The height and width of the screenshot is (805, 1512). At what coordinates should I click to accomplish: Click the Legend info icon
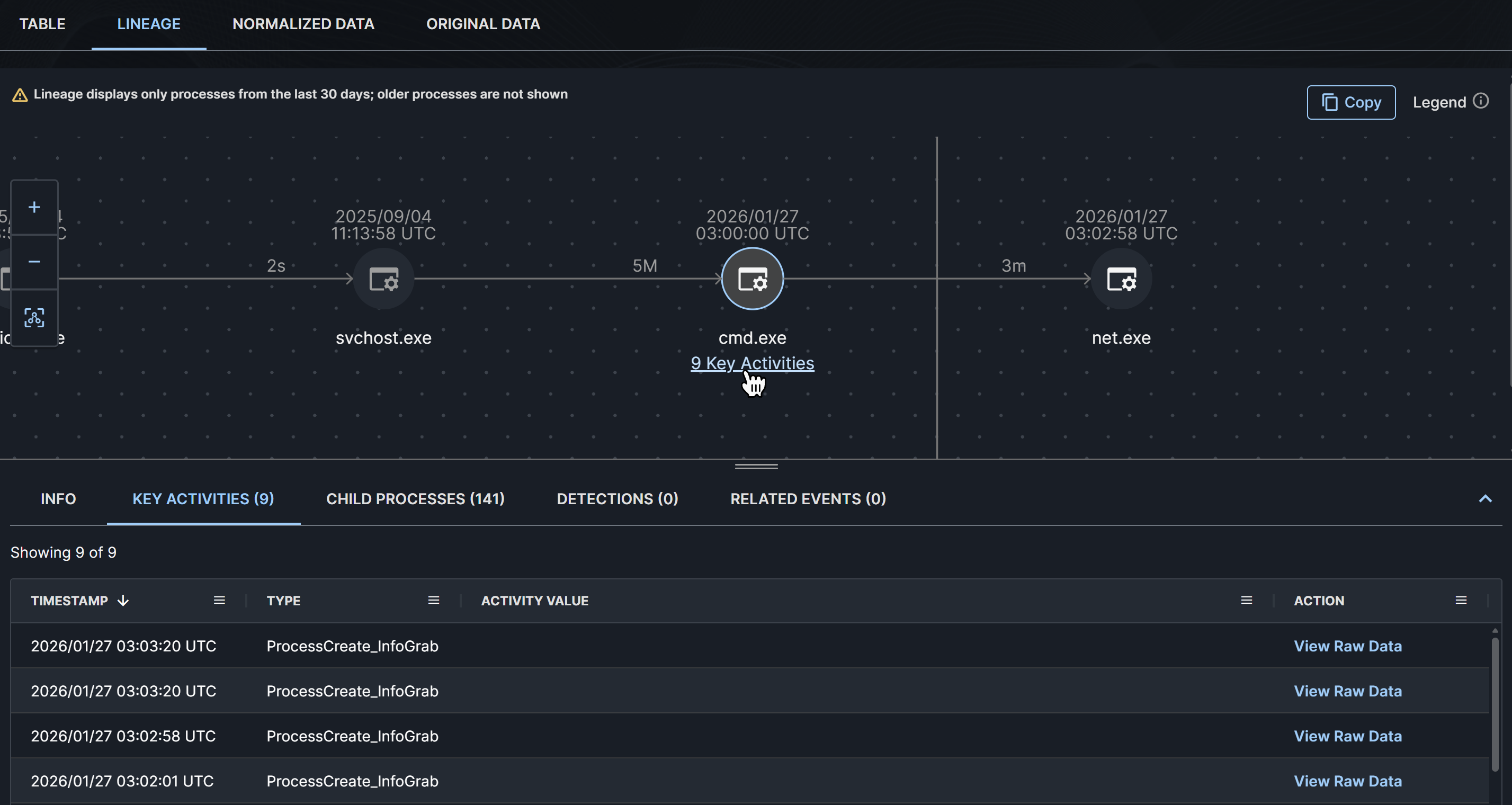point(1480,101)
